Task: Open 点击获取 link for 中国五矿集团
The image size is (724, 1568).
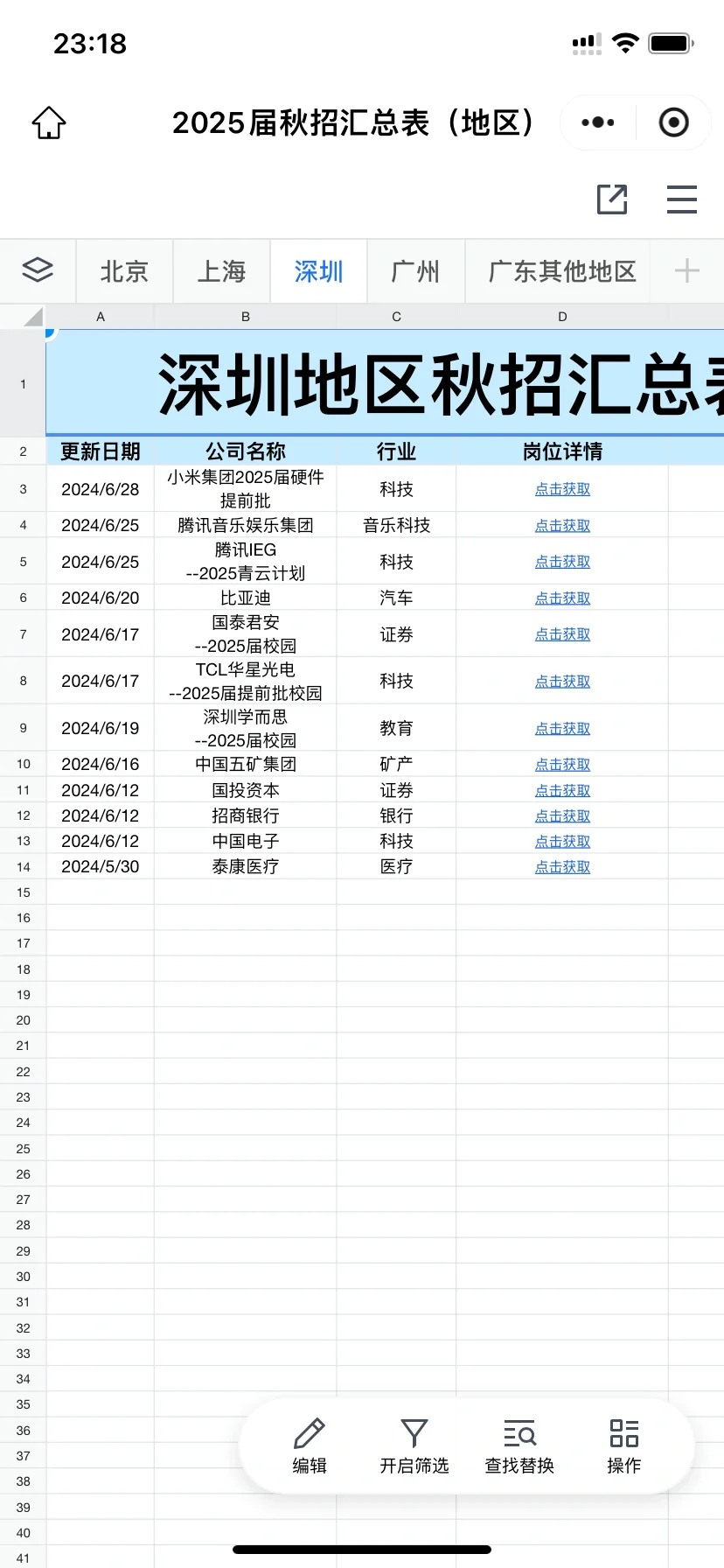Action: pyautogui.click(x=562, y=764)
